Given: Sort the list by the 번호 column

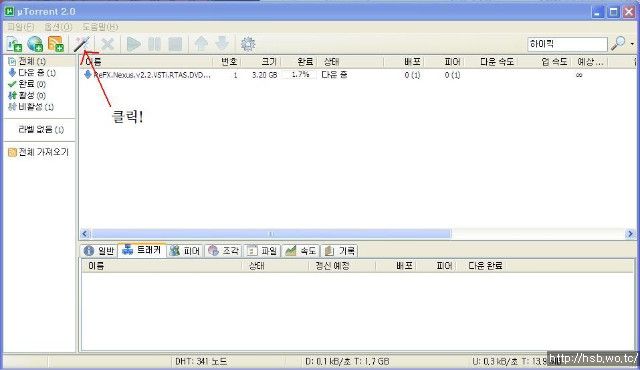Looking at the screenshot, I should click(x=229, y=62).
